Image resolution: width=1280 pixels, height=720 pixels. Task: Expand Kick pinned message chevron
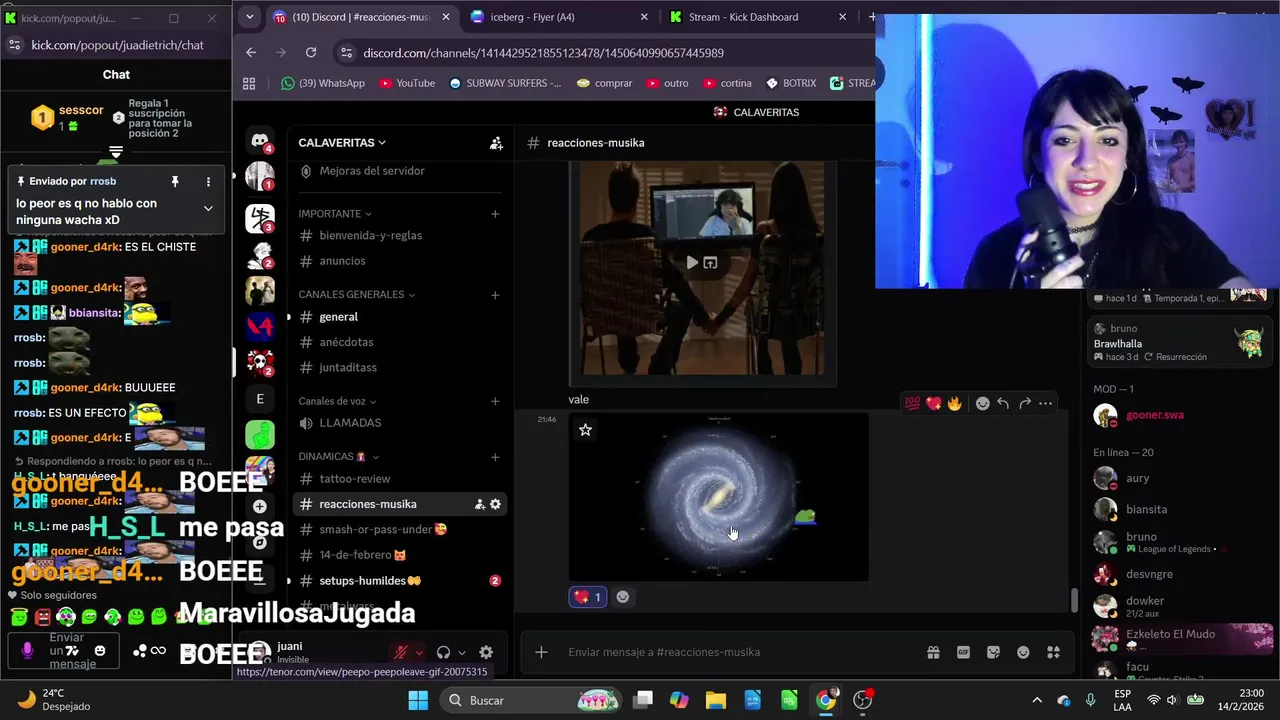point(208,208)
